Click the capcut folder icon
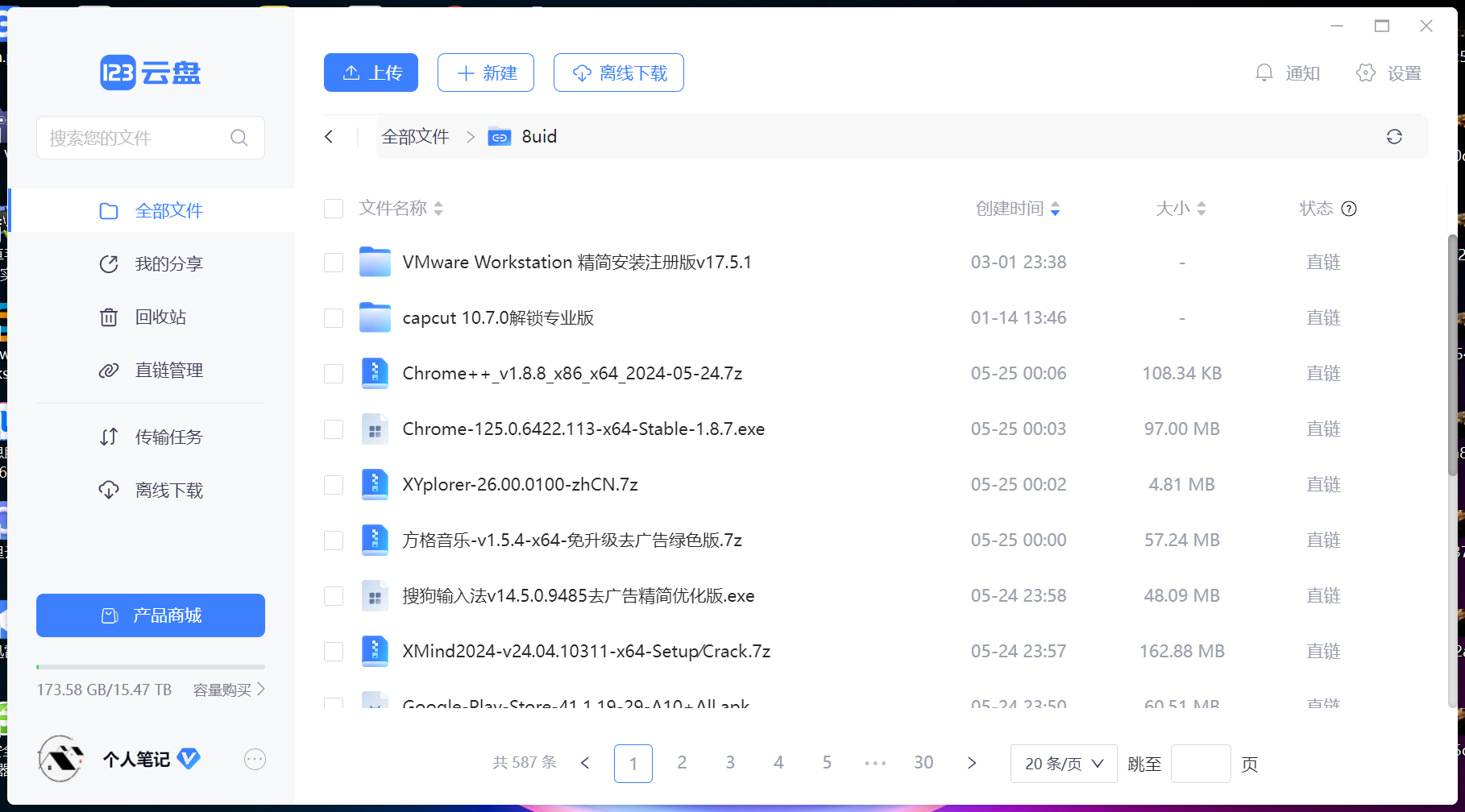This screenshot has width=1465, height=812. pos(375,317)
